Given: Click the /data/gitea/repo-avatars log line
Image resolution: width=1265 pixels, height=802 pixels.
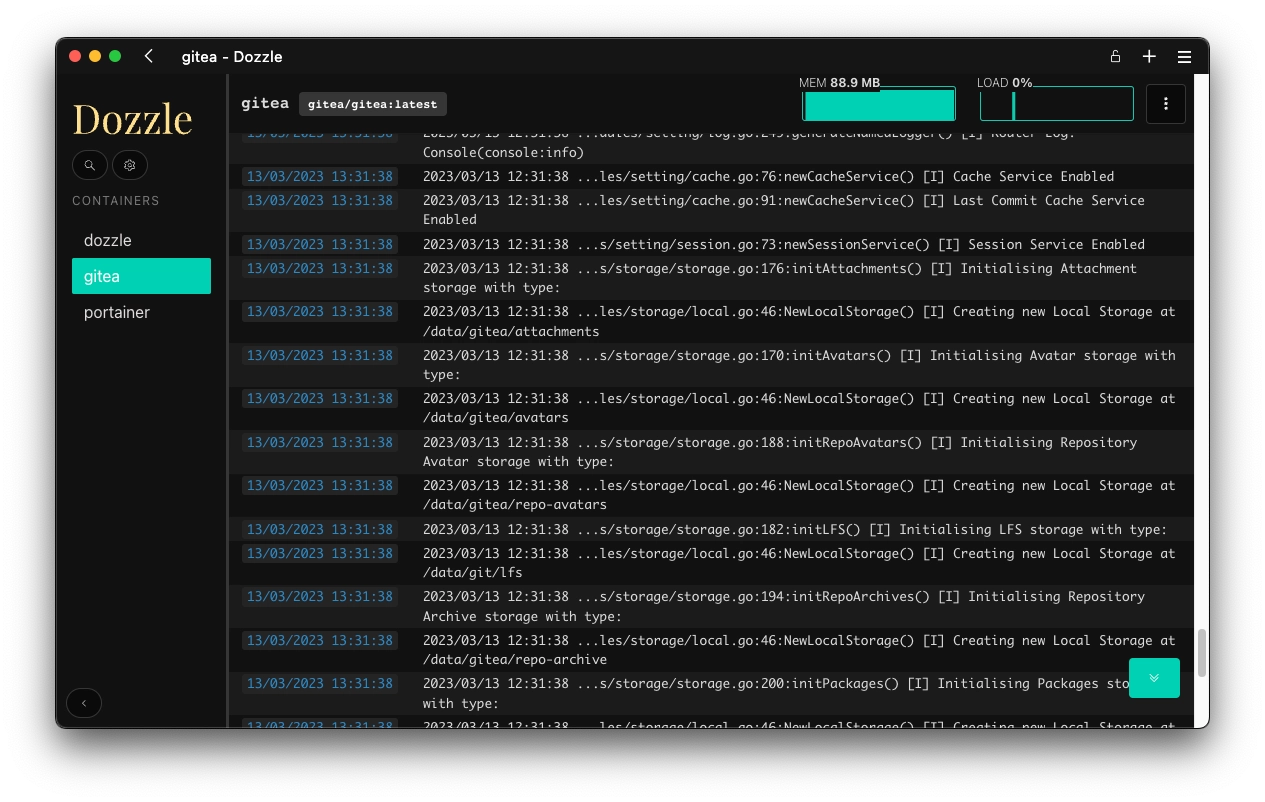Looking at the screenshot, I should [x=710, y=495].
